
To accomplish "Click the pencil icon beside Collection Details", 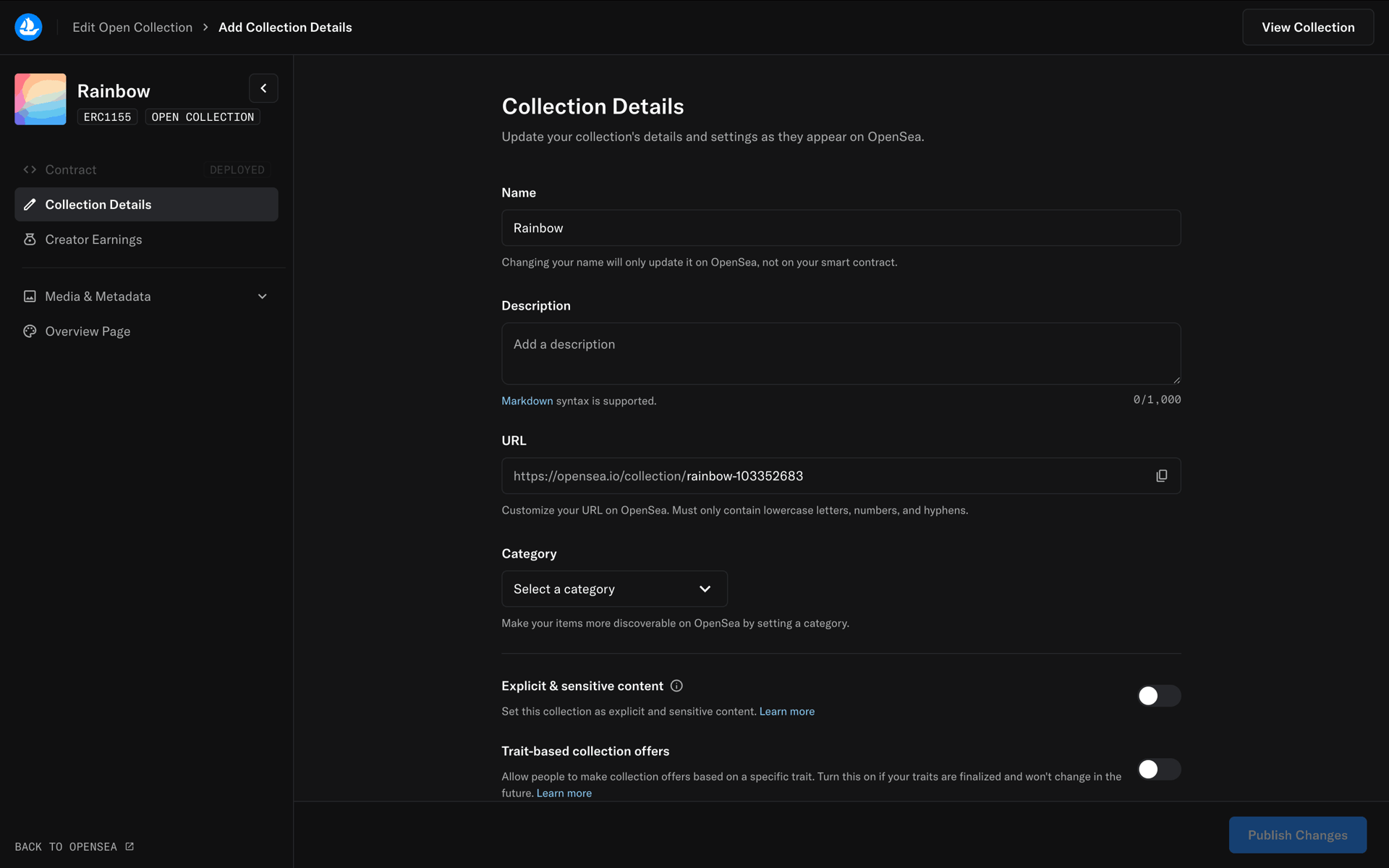I will coord(30,205).
